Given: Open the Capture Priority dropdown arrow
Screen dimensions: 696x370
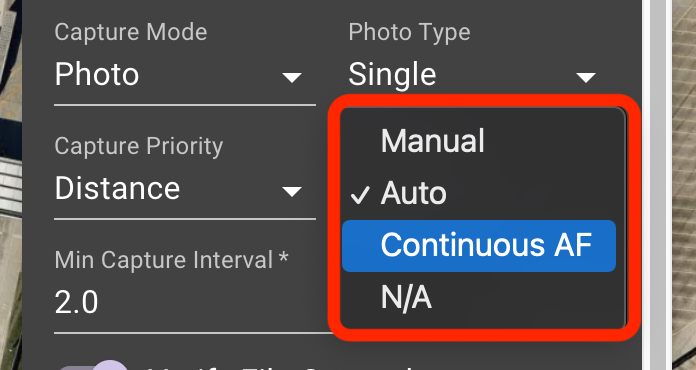Looking at the screenshot, I should [x=292, y=192].
